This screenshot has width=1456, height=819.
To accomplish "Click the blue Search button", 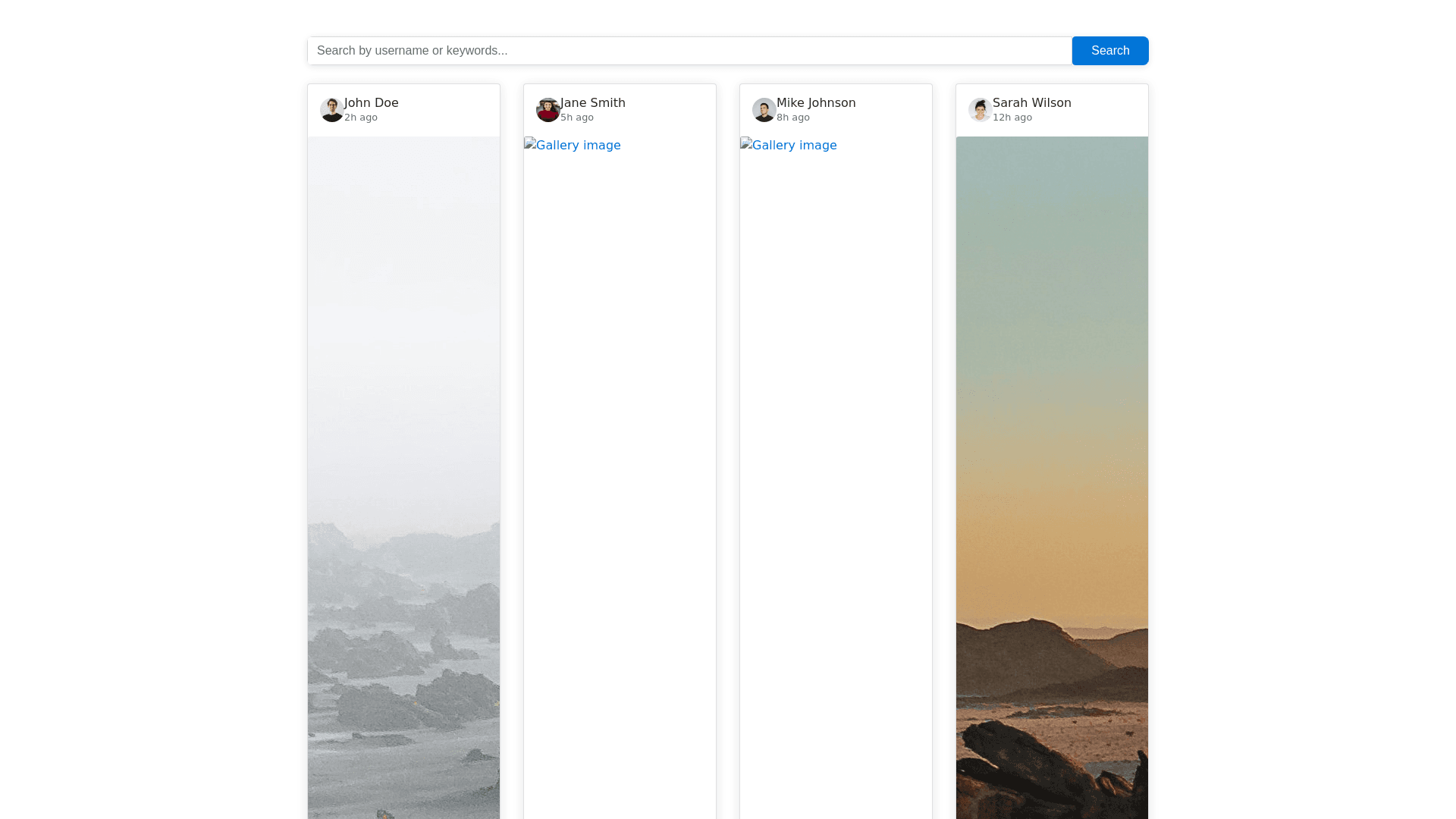I will tap(1109, 51).
